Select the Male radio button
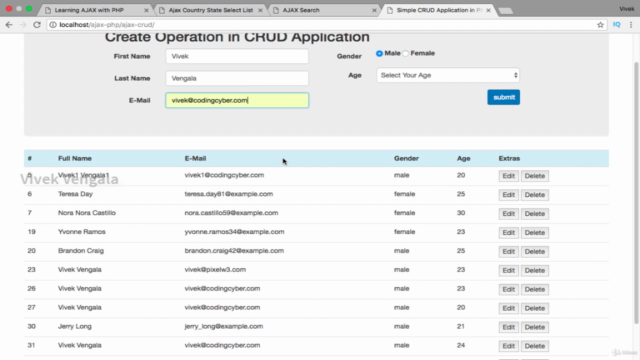 pyautogui.click(x=379, y=53)
